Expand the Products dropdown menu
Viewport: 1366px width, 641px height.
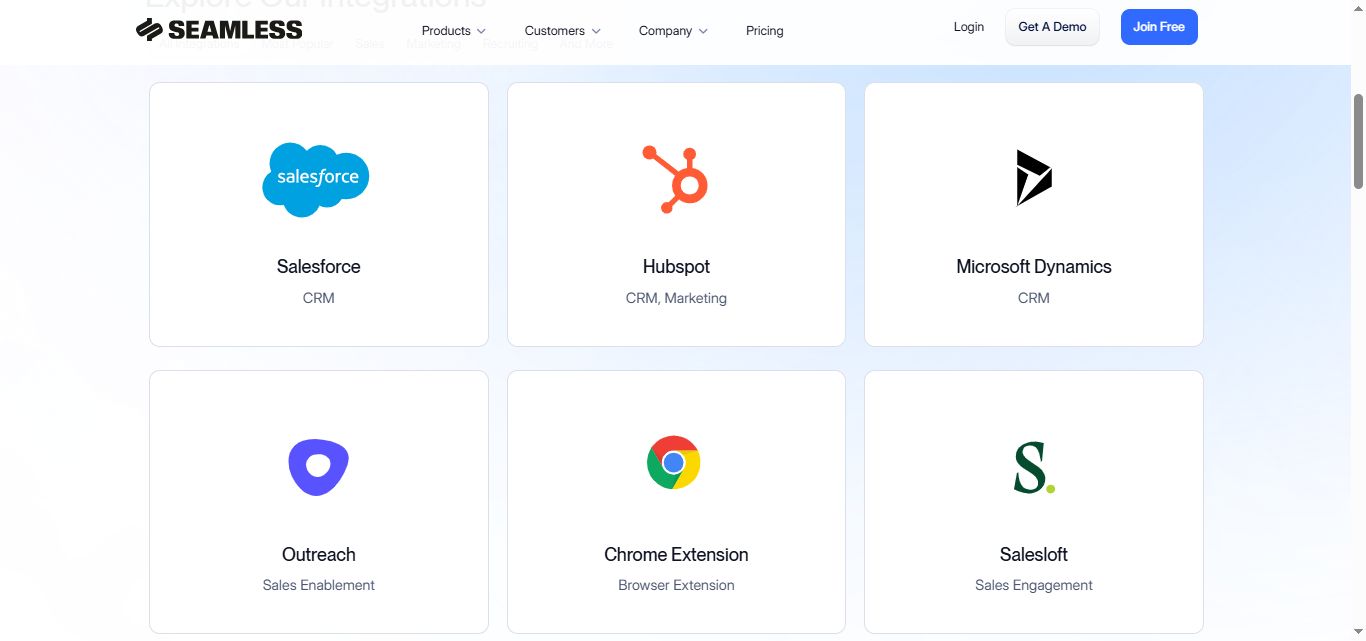click(451, 30)
